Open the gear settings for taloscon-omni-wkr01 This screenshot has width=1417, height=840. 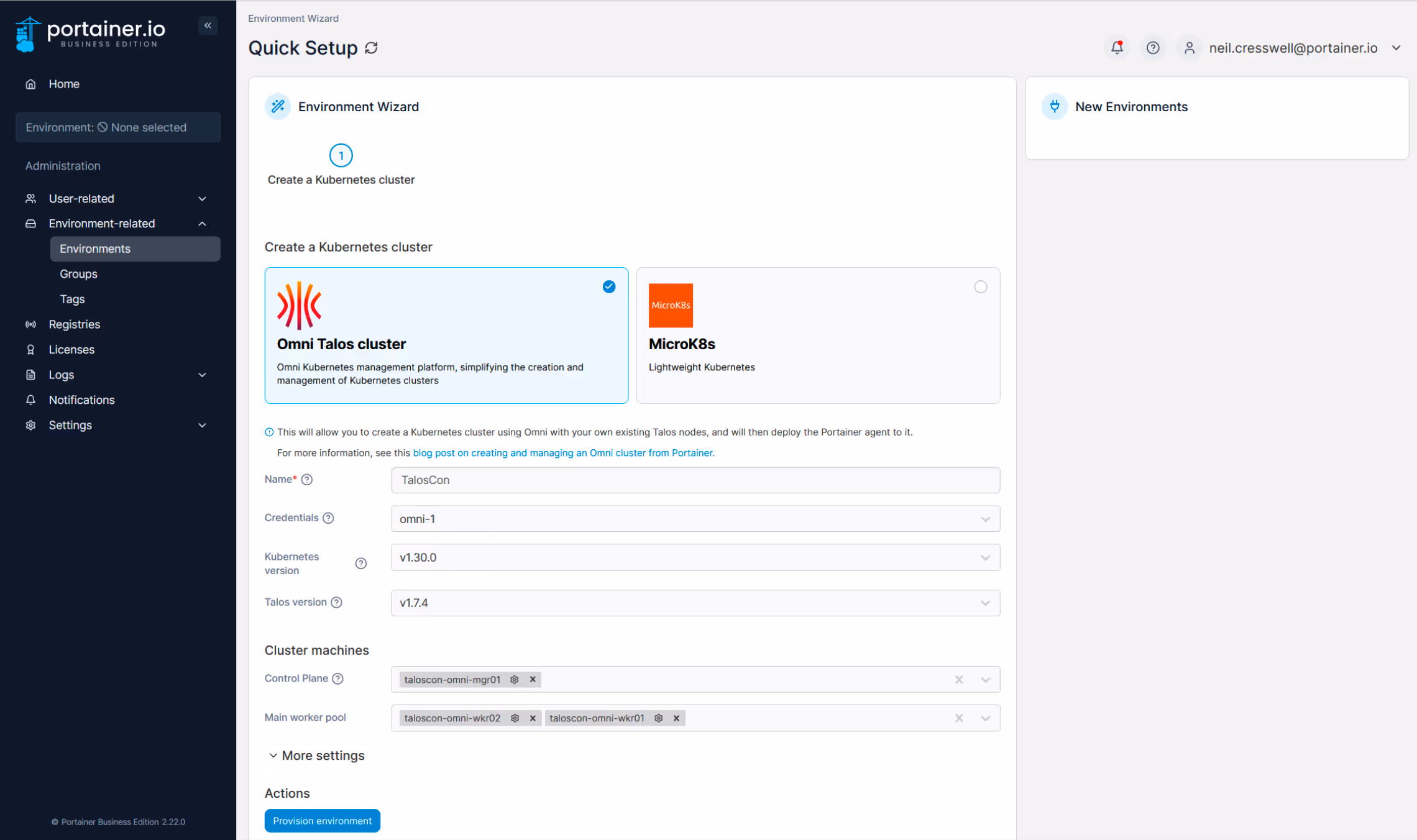659,718
